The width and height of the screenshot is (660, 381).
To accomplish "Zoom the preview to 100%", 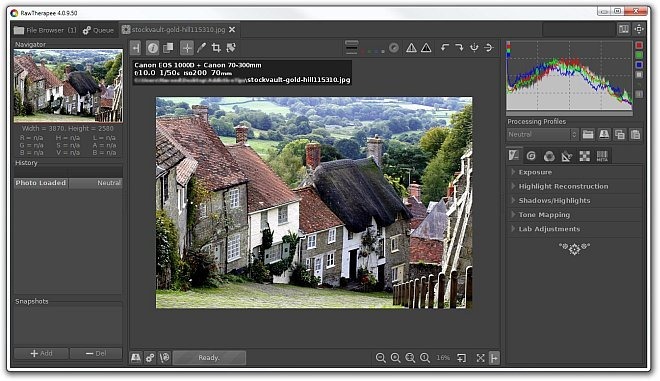I will pos(425,358).
